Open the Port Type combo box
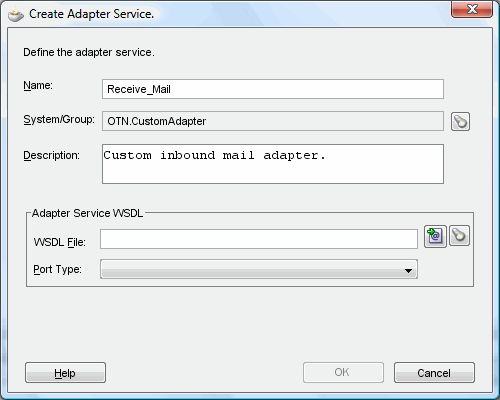 259,269
